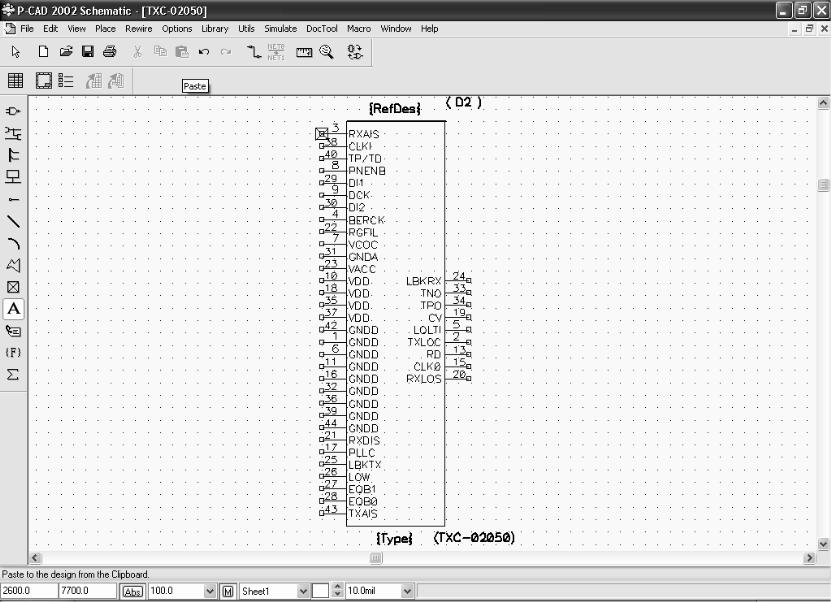Image resolution: width=831 pixels, height=602 pixels.
Task: Redo the last action
Action: coord(226,51)
